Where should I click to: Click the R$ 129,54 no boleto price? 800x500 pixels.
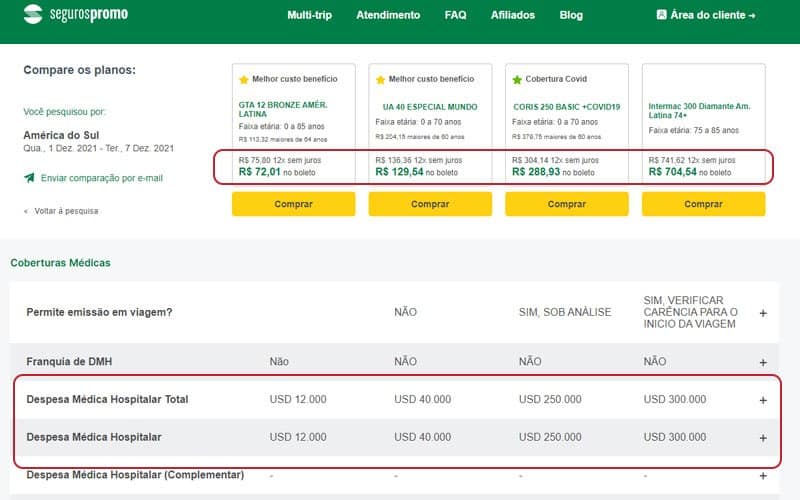point(416,172)
